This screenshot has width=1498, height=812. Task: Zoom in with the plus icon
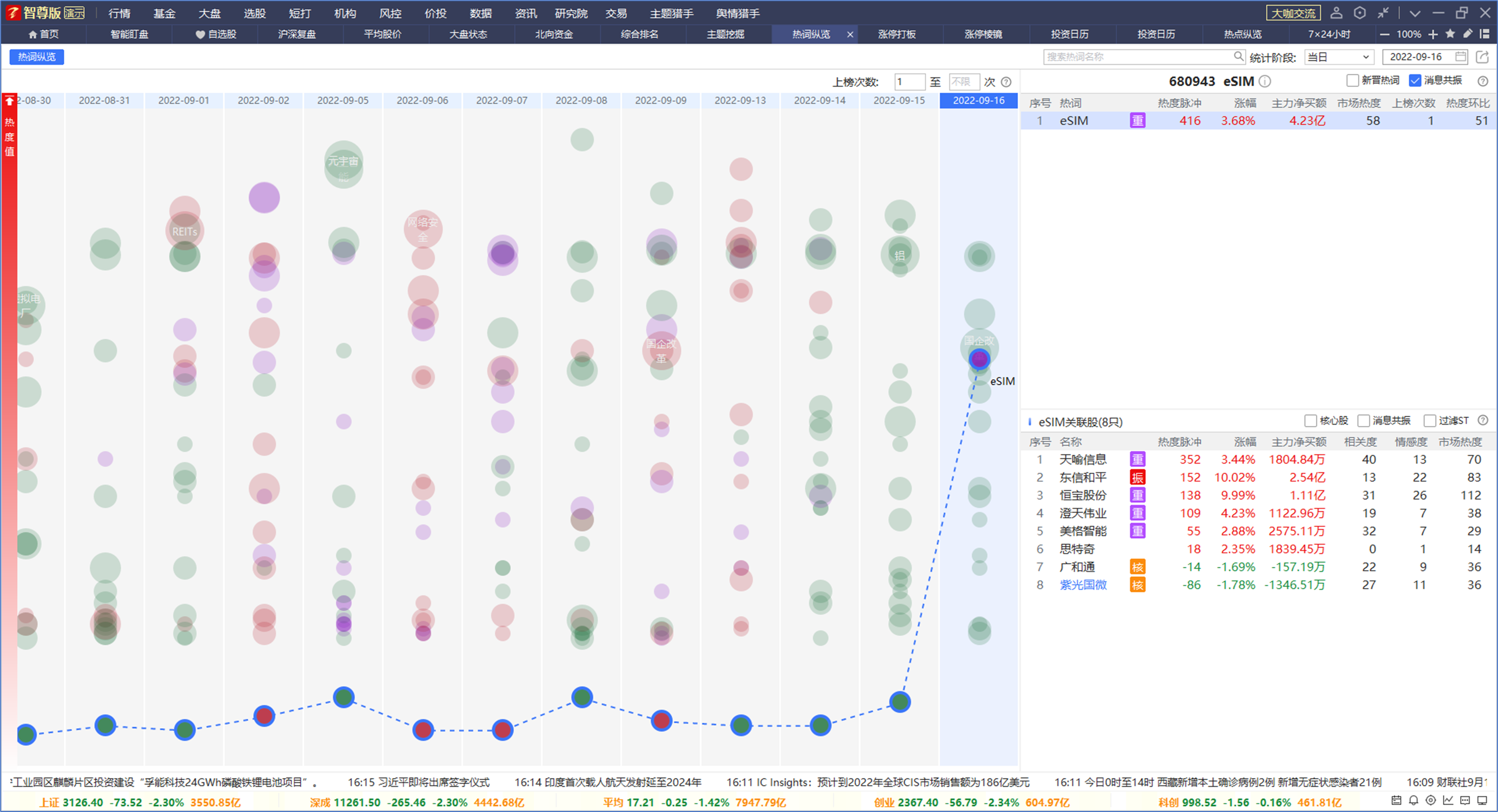pos(1433,34)
